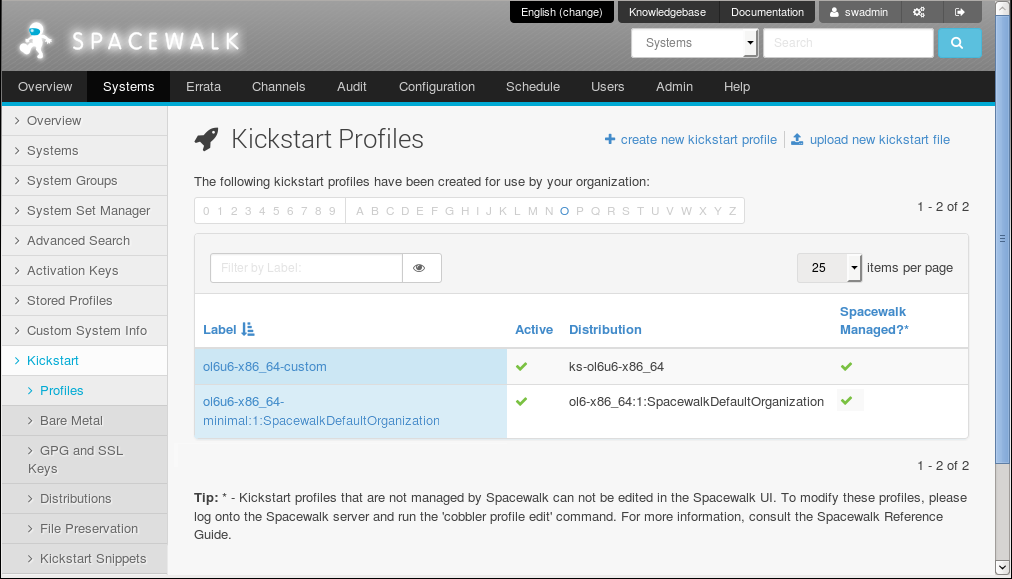Click upload new kickstart file
Image resolution: width=1012 pixels, height=579 pixels.
click(x=880, y=139)
